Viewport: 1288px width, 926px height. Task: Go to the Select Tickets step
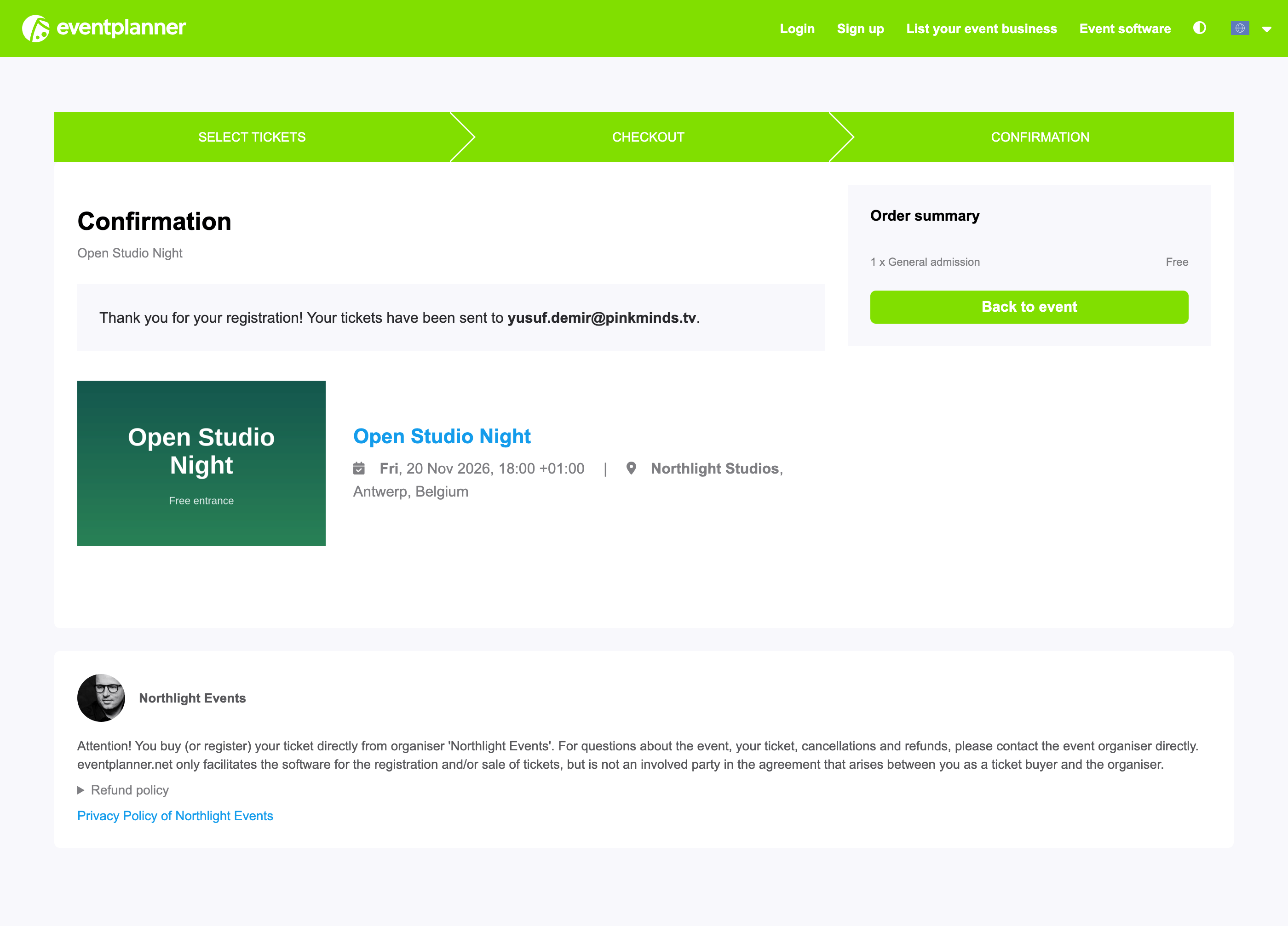[252, 137]
